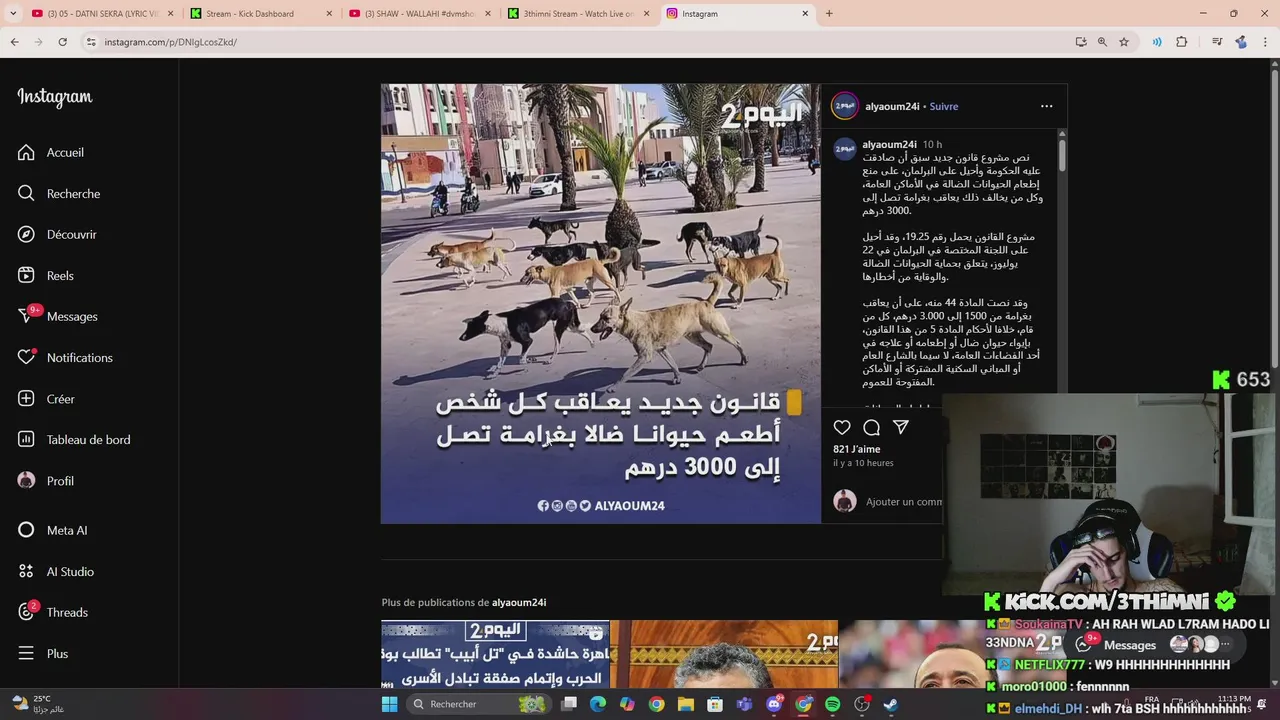Open the first related post thumbnail
Viewport: 1280px width, 720px height.
coord(495,654)
